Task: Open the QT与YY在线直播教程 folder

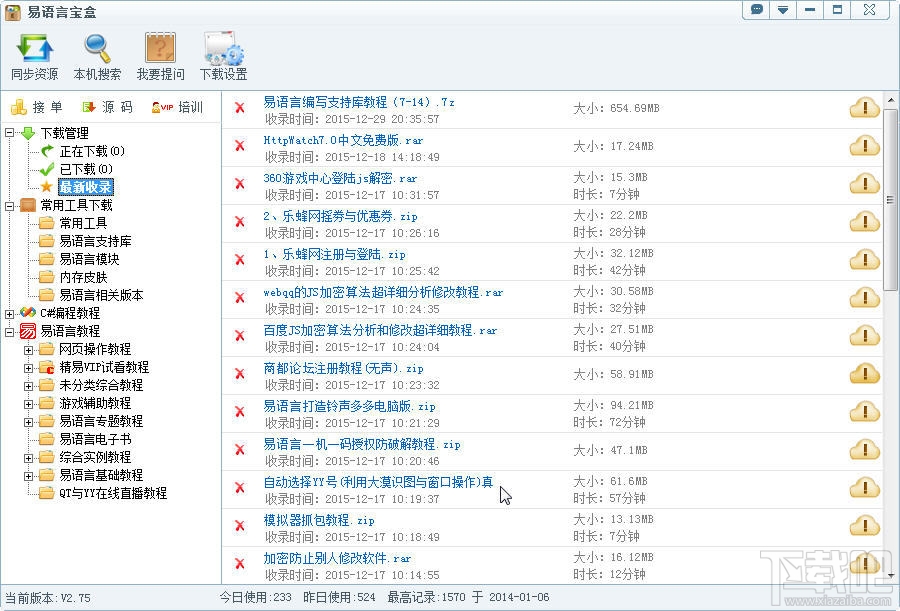Action: (x=113, y=493)
